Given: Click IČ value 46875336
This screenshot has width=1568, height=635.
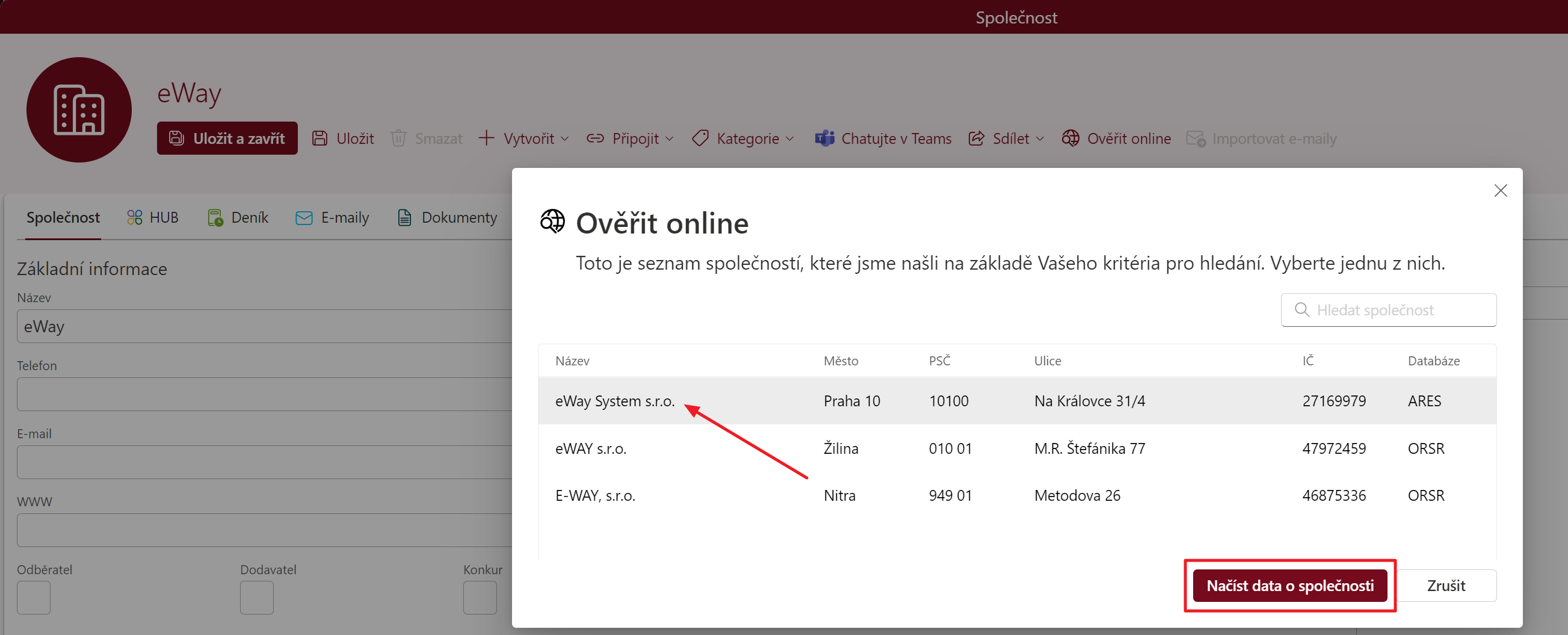Looking at the screenshot, I should [1334, 495].
